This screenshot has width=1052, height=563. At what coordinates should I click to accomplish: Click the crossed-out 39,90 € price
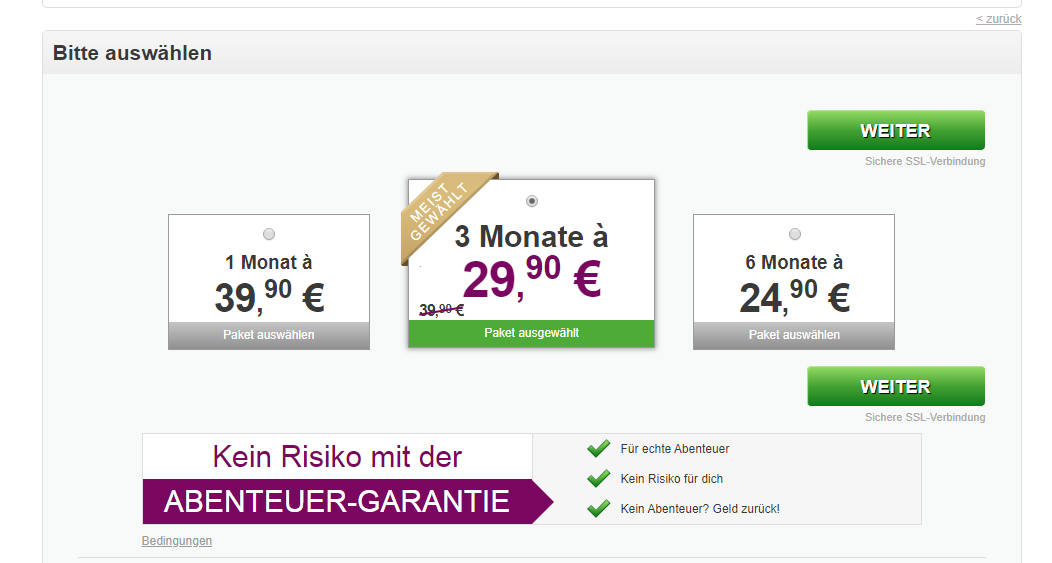point(441,310)
